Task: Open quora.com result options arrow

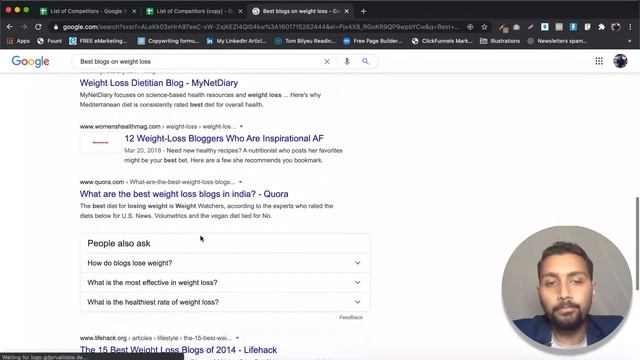Action: (x=240, y=182)
